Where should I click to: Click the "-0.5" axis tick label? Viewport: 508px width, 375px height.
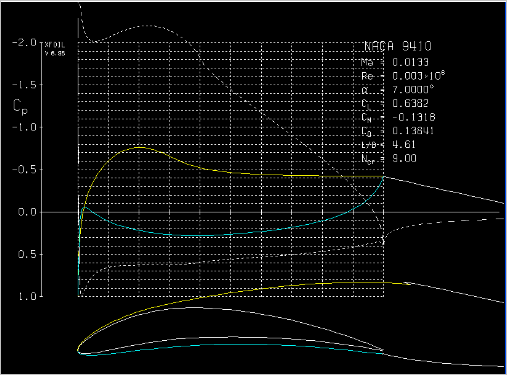(x=24, y=170)
